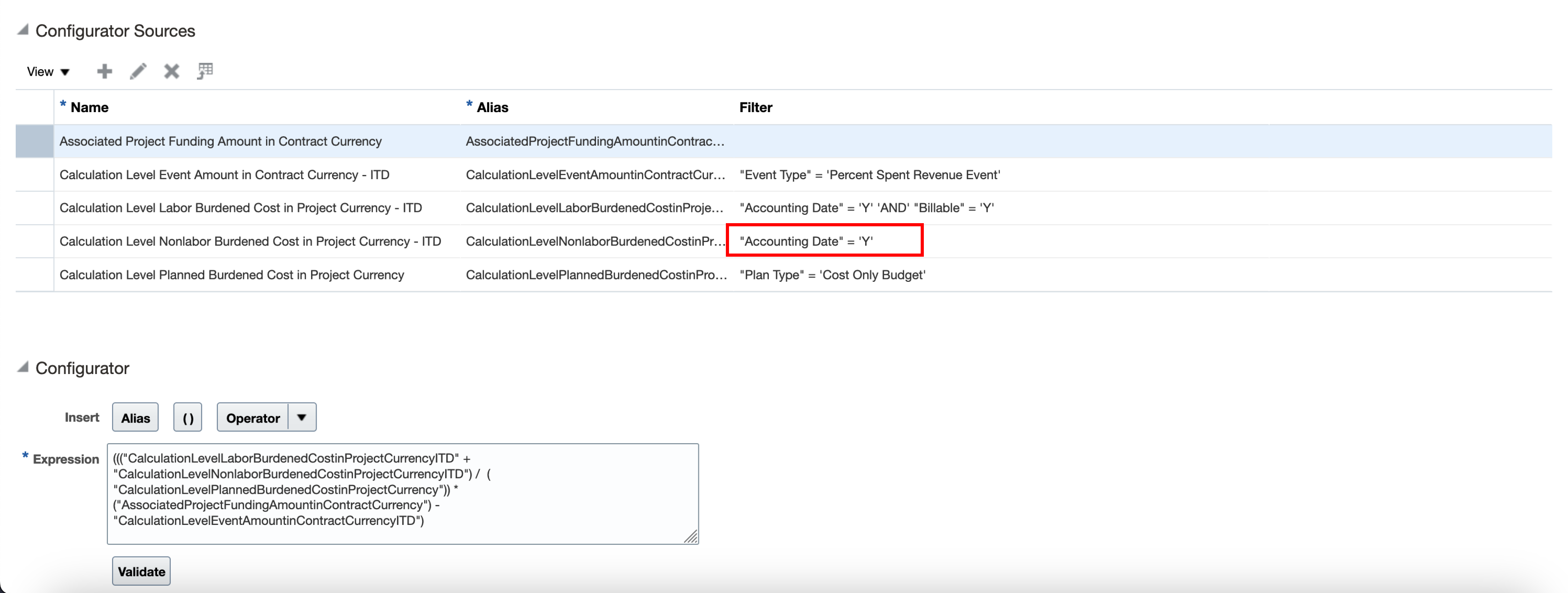The width and height of the screenshot is (1568, 593).
Task: Click the Edit pencil icon
Action: point(138,71)
